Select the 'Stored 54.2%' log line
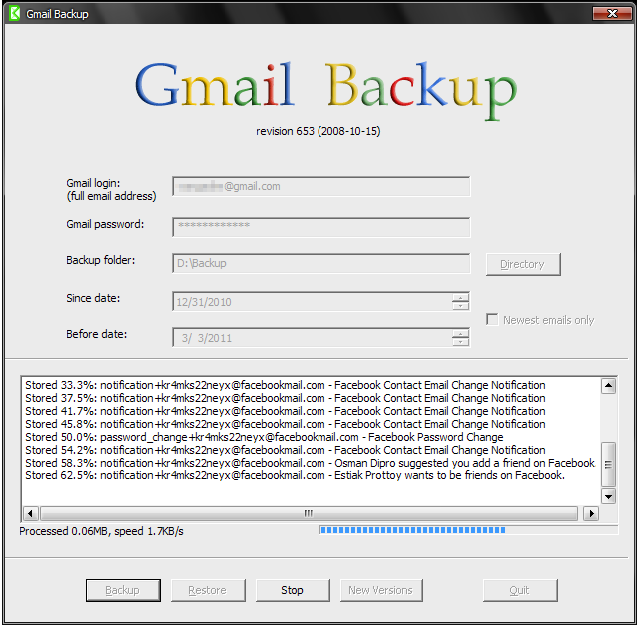This screenshot has height=627, width=640. click(285, 450)
